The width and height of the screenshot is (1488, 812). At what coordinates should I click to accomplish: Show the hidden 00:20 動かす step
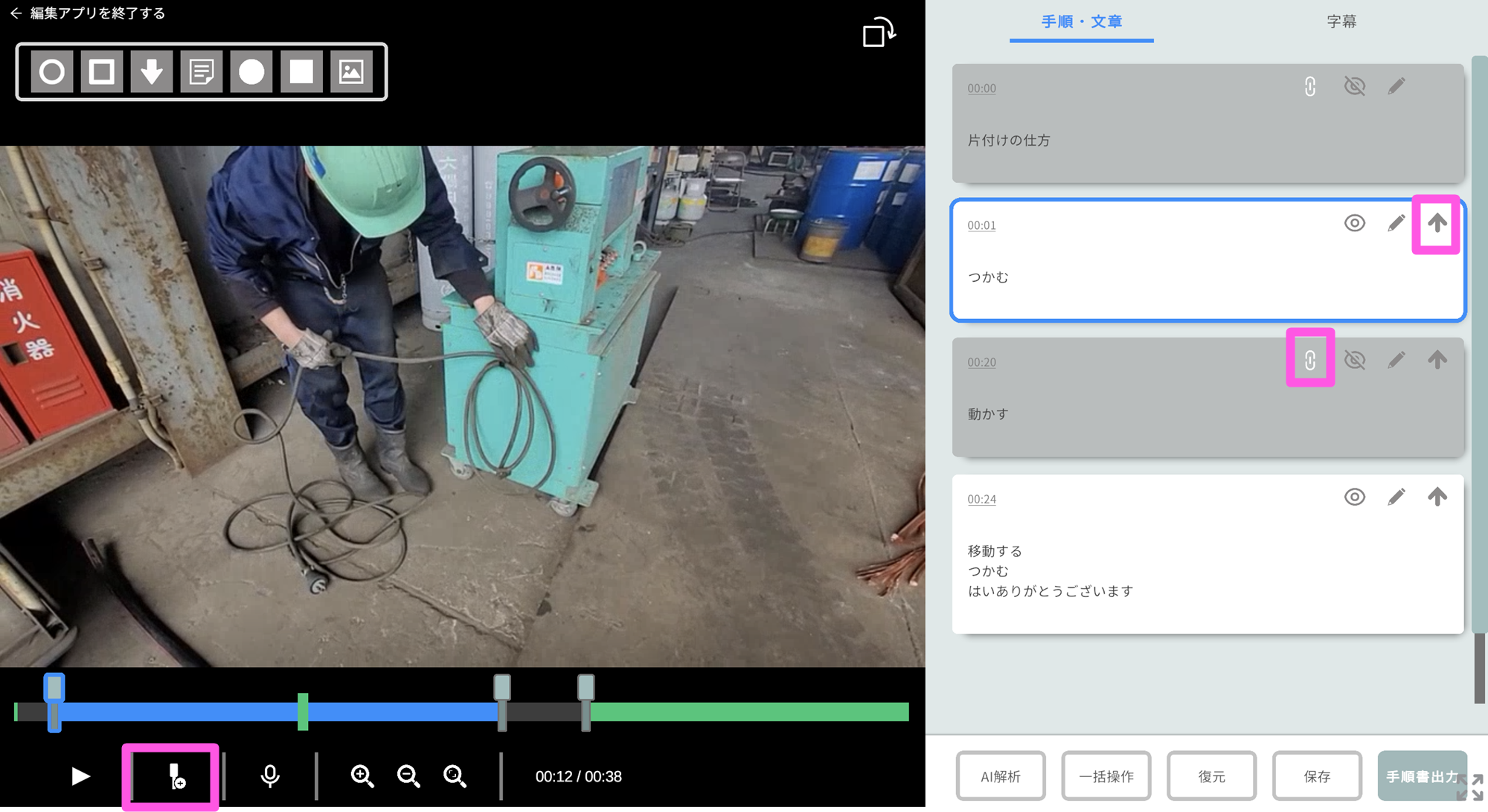[x=1354, y=361]
